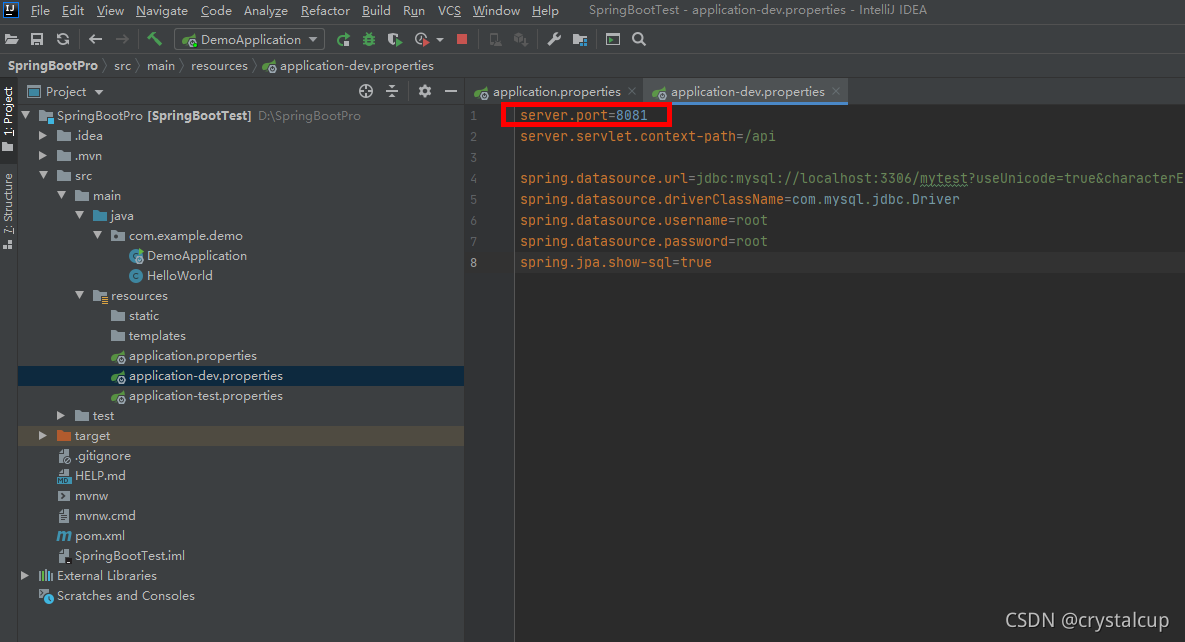
Task: Click the spring.jpa.show-sql=true line
Action: tap(616, 262)
